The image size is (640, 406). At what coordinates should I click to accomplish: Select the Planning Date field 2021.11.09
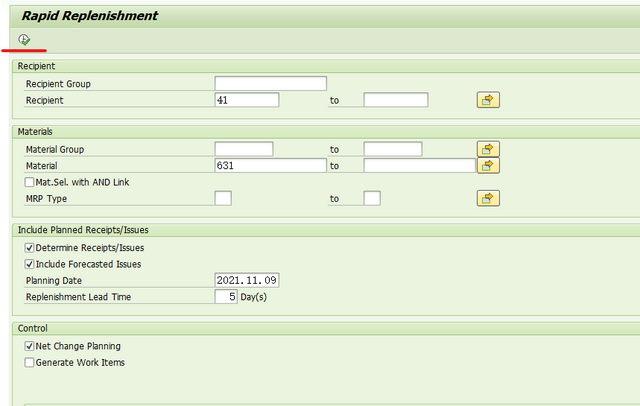point(247,280)
